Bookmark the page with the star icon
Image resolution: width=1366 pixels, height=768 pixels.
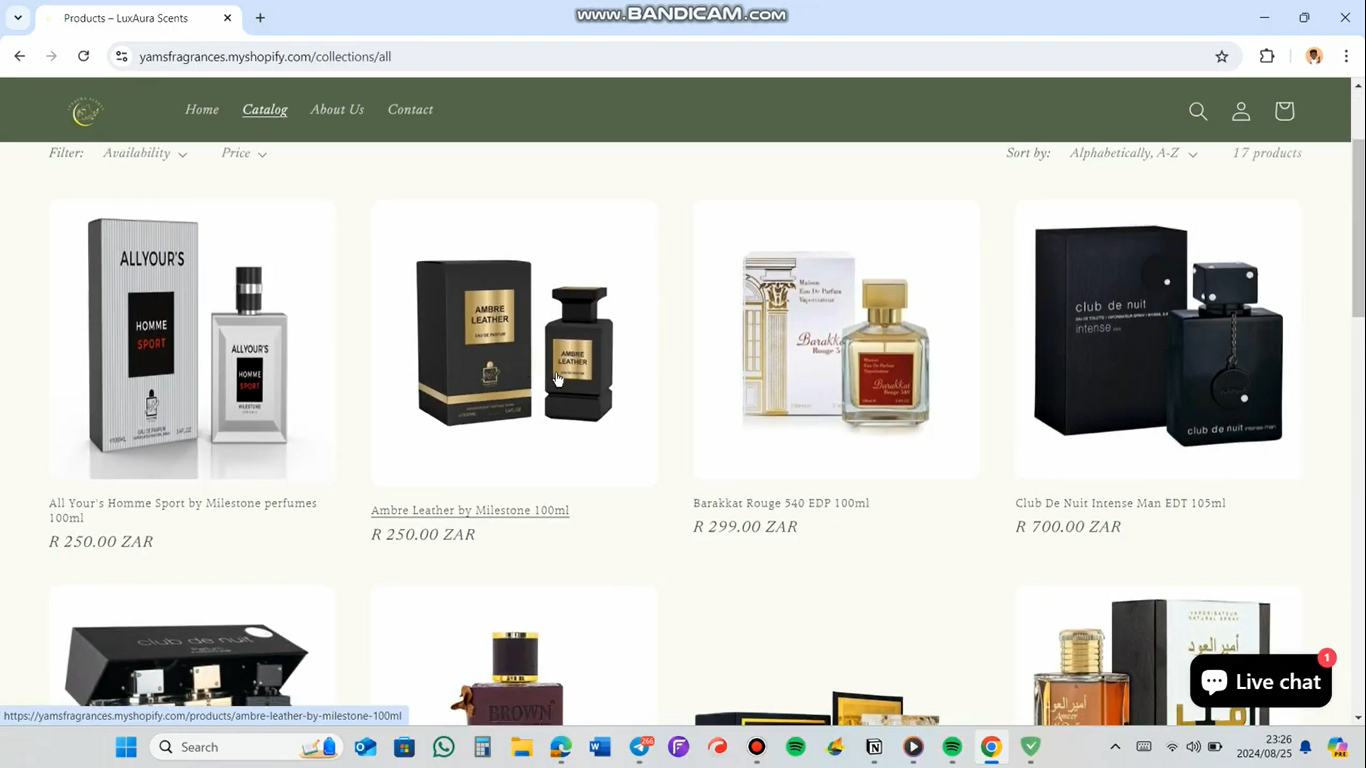click(x=1221, y=56)
